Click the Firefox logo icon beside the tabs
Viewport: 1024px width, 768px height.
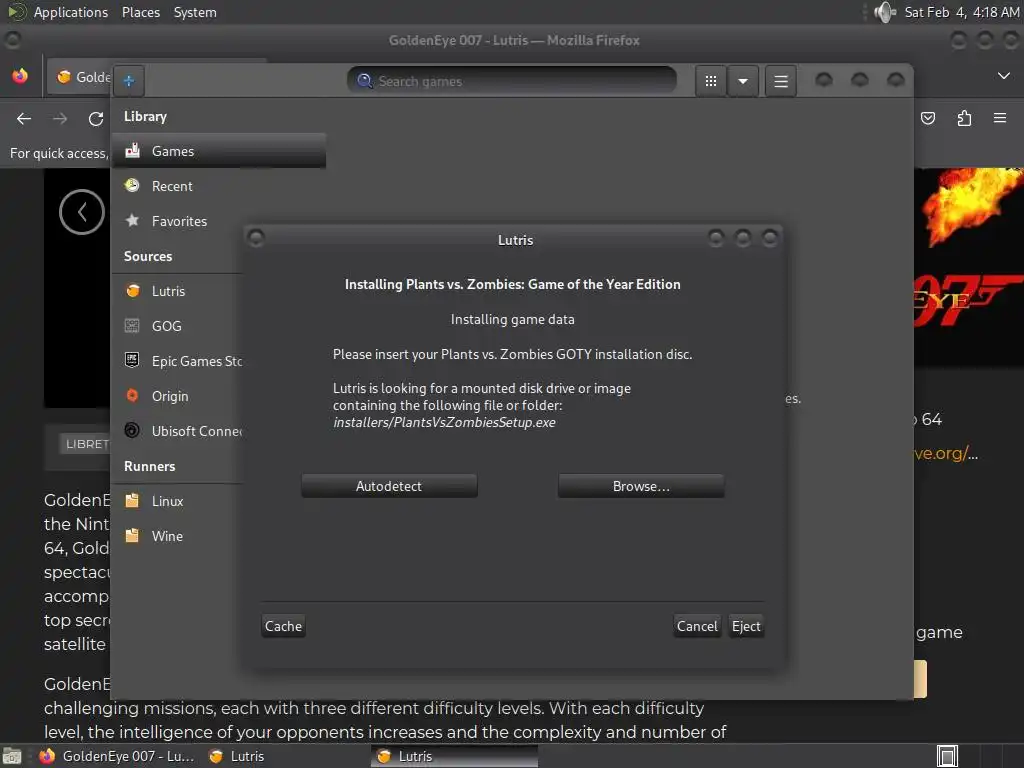pos(20,76)
